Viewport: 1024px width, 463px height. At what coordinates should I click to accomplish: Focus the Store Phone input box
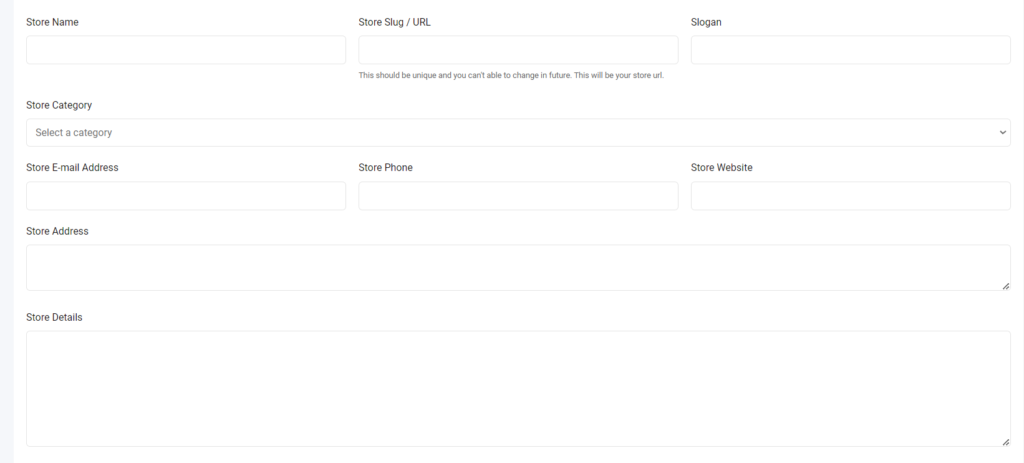[x=518, y=196]
